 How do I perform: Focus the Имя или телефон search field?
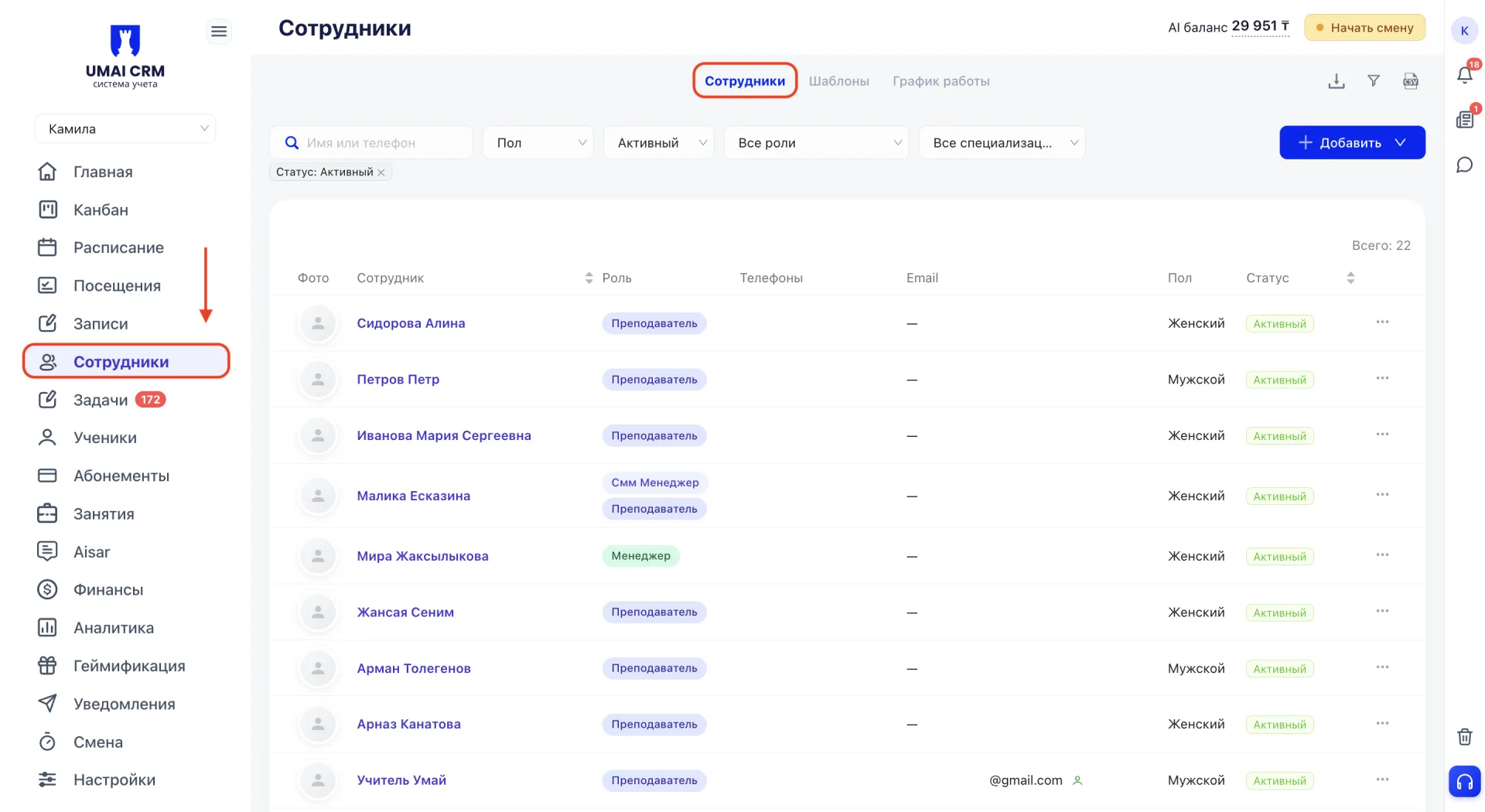click(371, 142)
